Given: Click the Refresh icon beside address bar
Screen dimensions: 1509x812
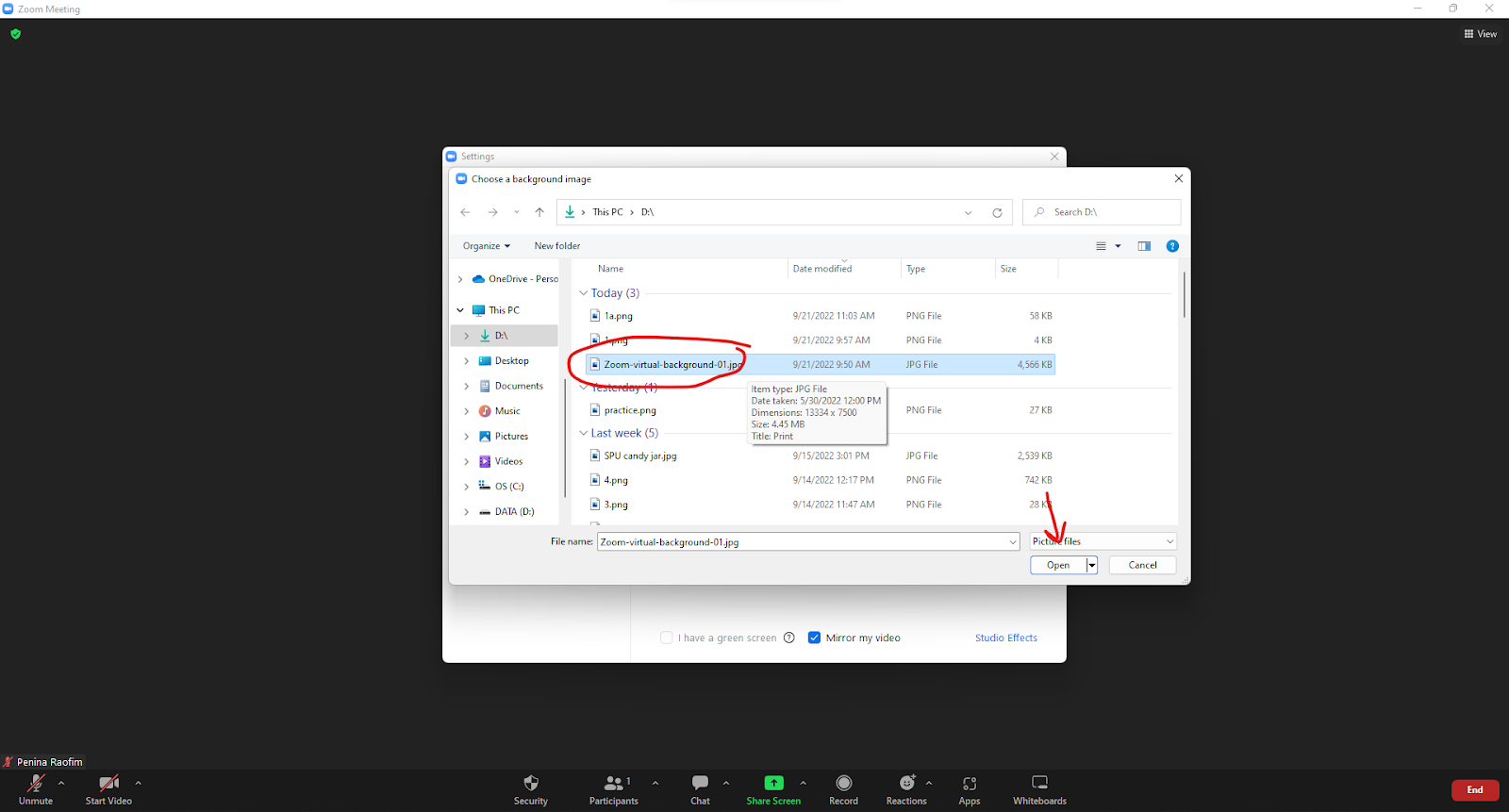Looking at the screenshot, I should 997,212.
